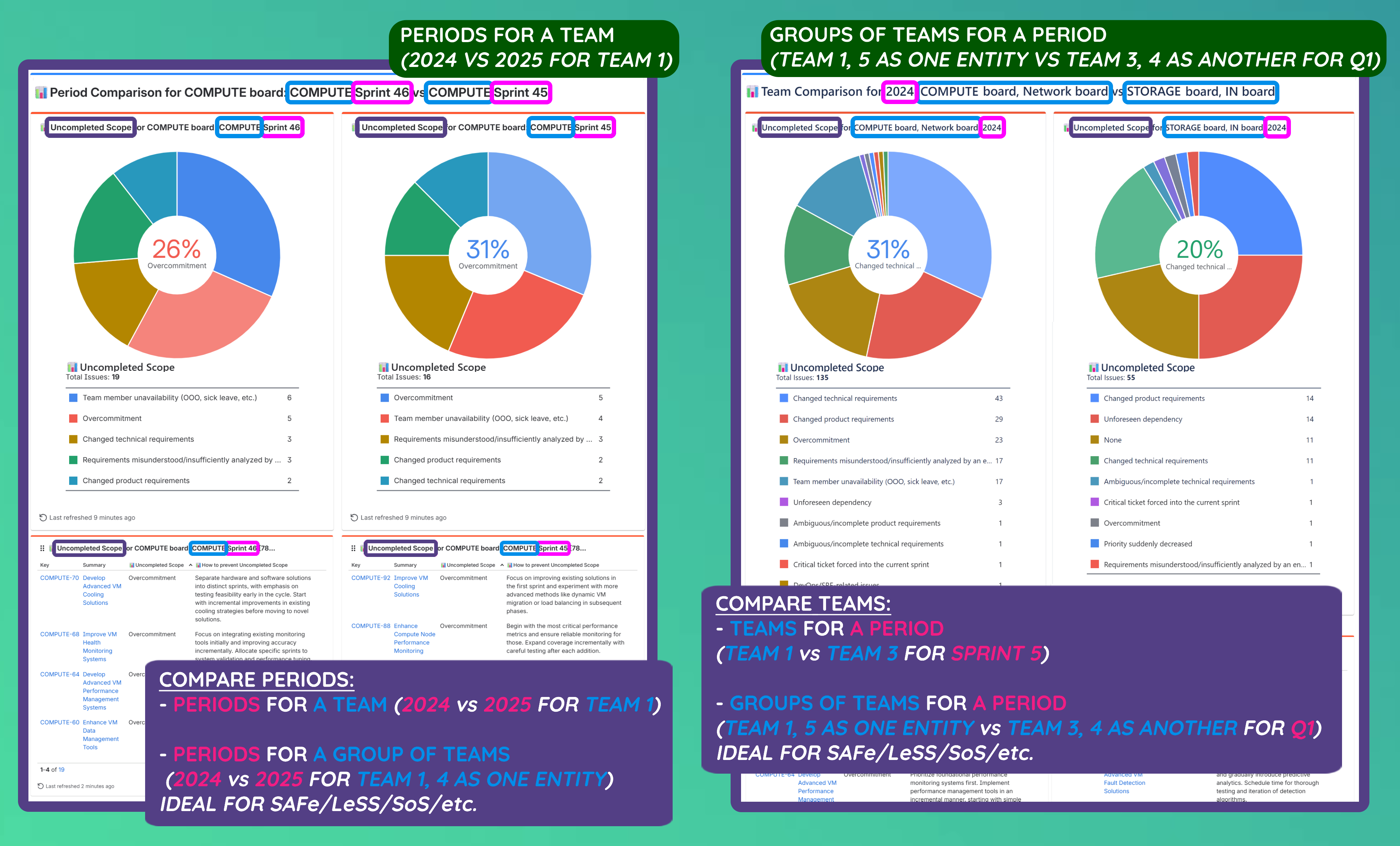The image size is (1400, 846).
Task: Open issue COMPUTE-88
Action: click(371, 626)
